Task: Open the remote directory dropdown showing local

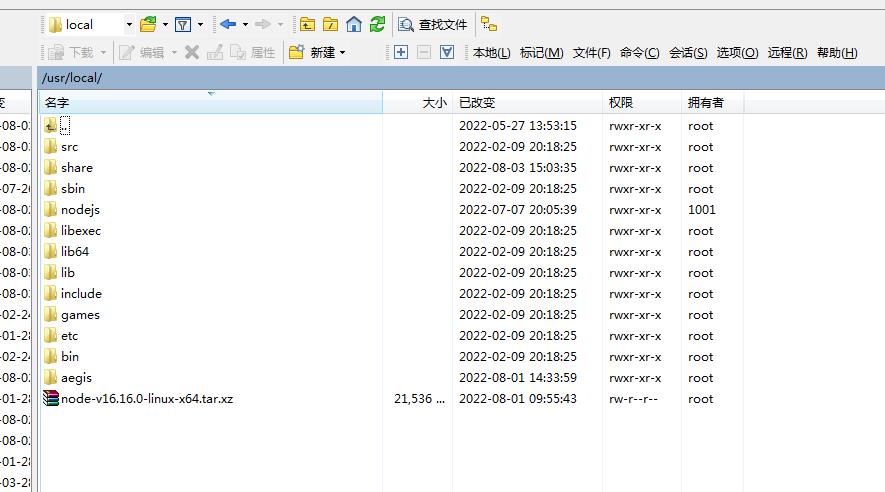Action: pyautogui.click(x=90, y=25)
